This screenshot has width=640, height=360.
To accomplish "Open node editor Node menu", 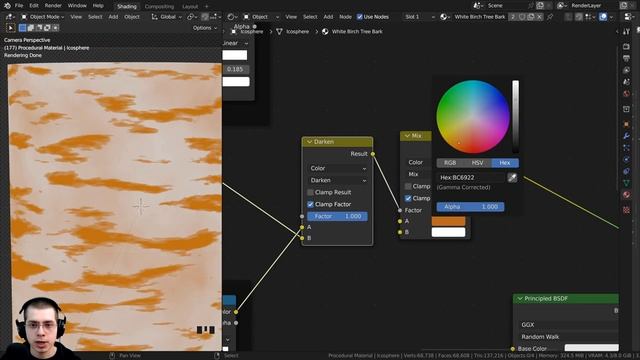I will [345, 17].
